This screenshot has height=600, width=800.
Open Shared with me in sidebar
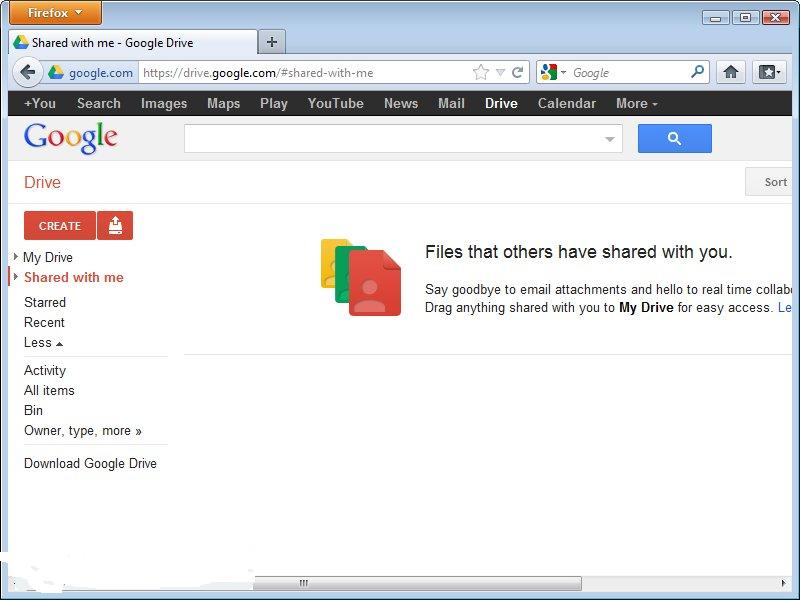tap(73, 277)
